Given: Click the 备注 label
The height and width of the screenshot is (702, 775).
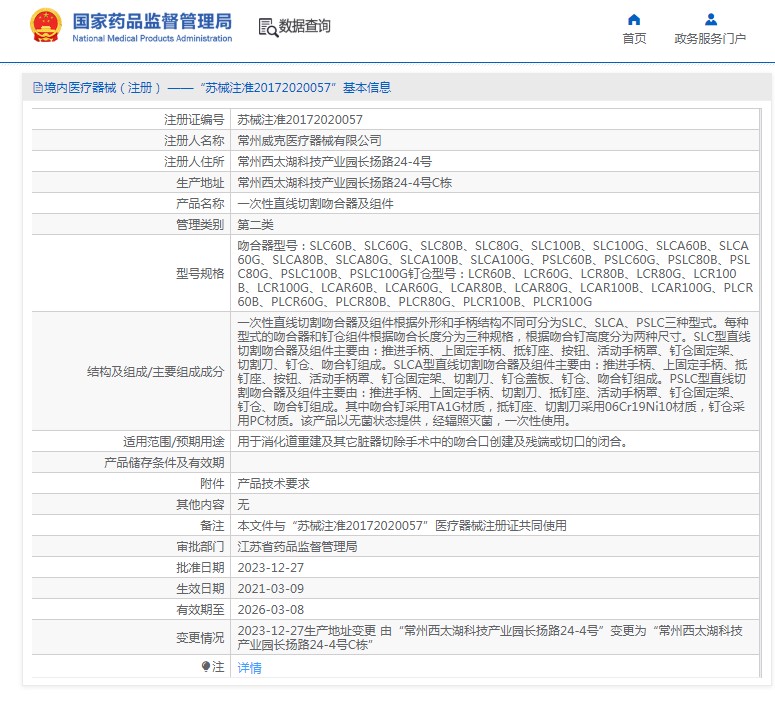Looking at the screenshot, I should tap(212, 526).
